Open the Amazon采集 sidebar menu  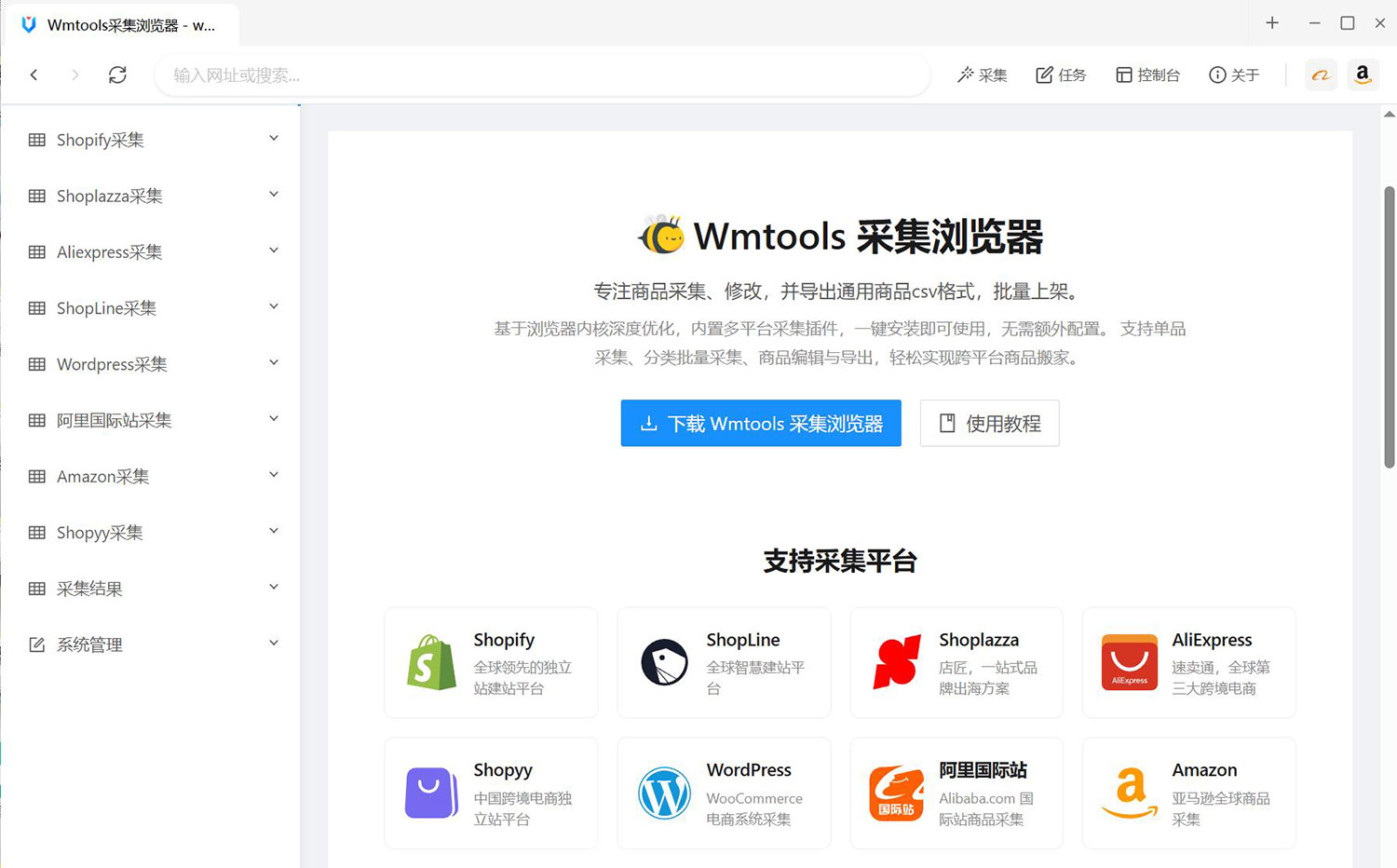pos(151,476)
